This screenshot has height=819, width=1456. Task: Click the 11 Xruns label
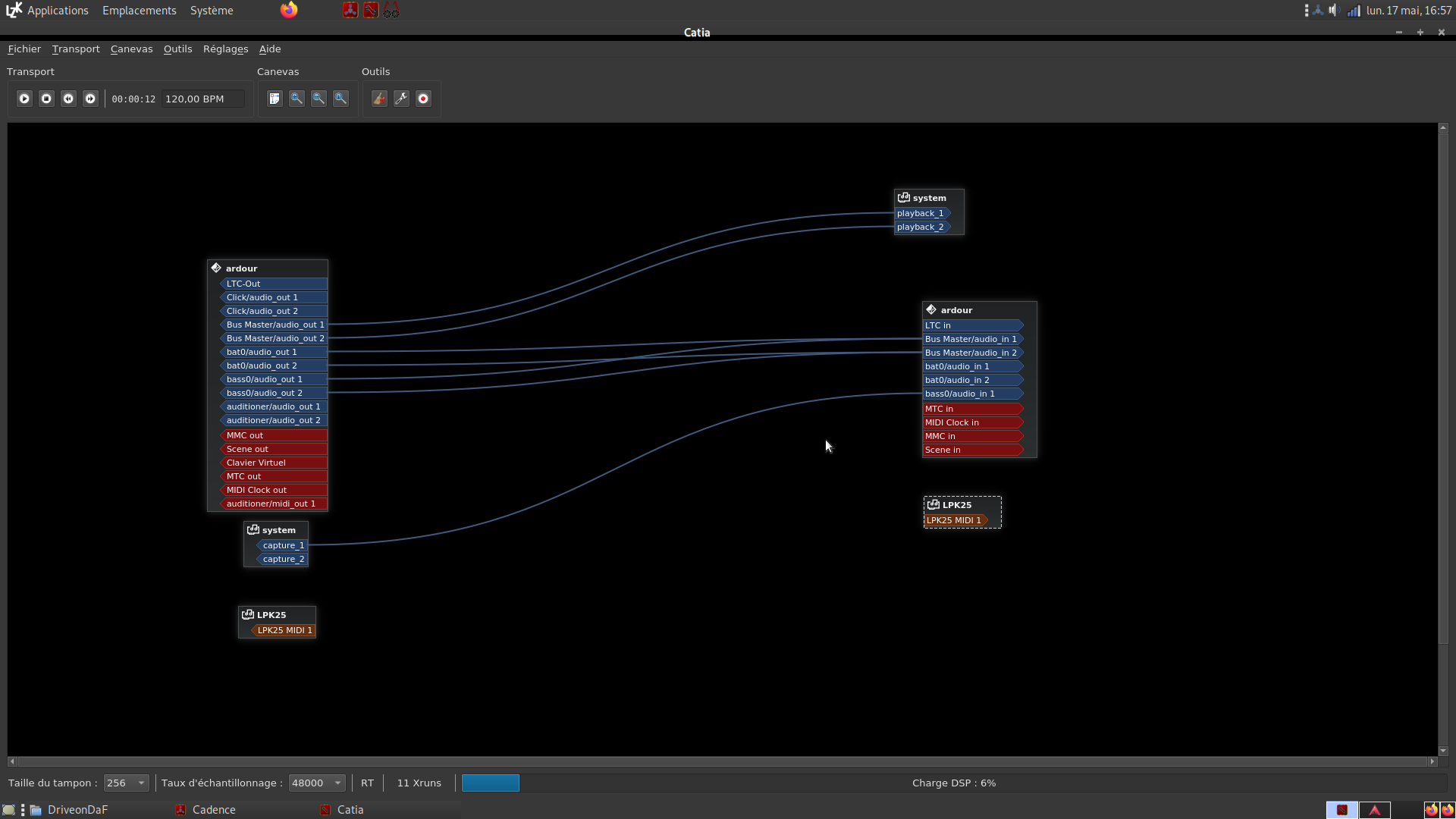[419, 783]
